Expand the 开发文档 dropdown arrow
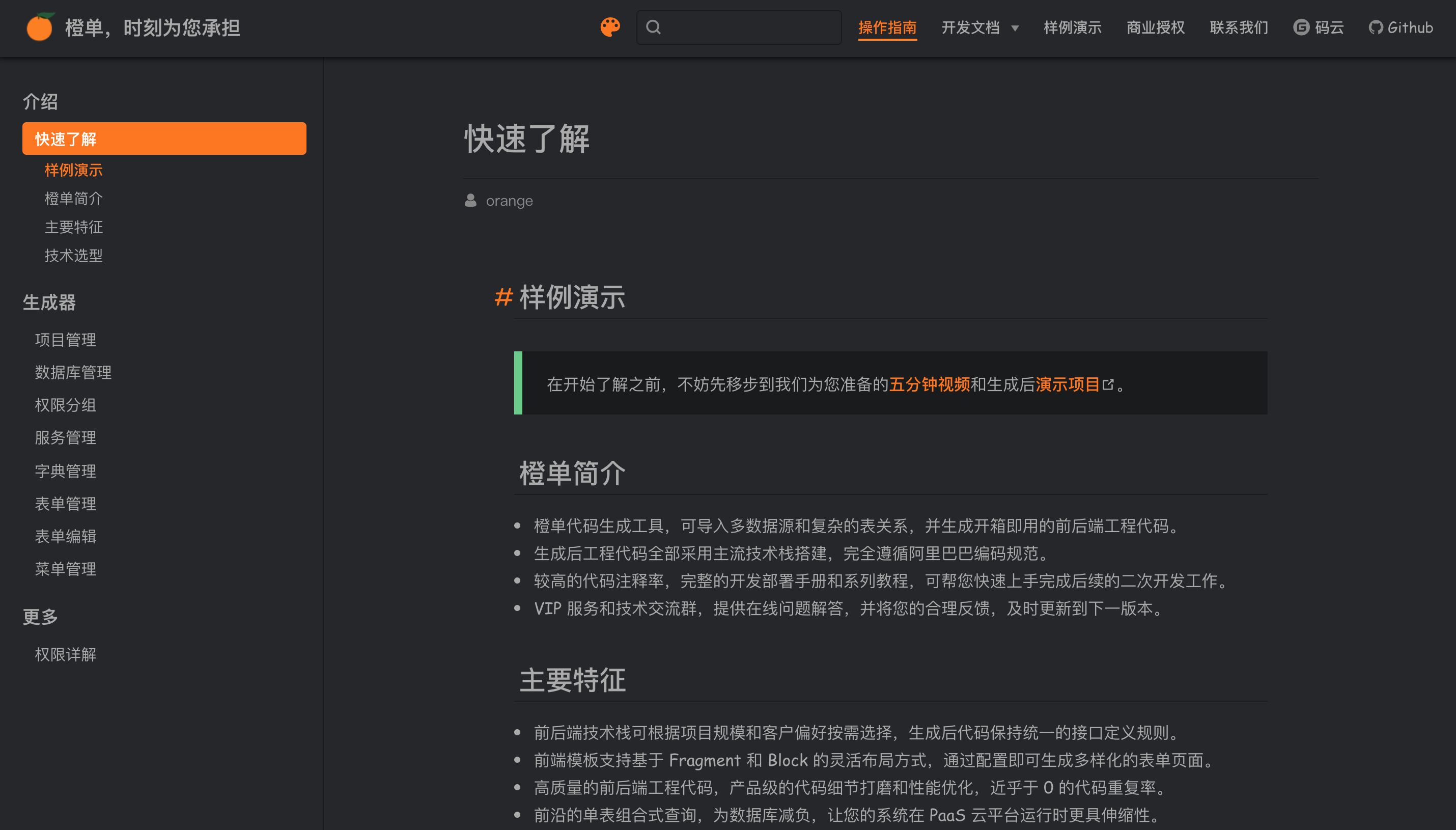 1015,28
